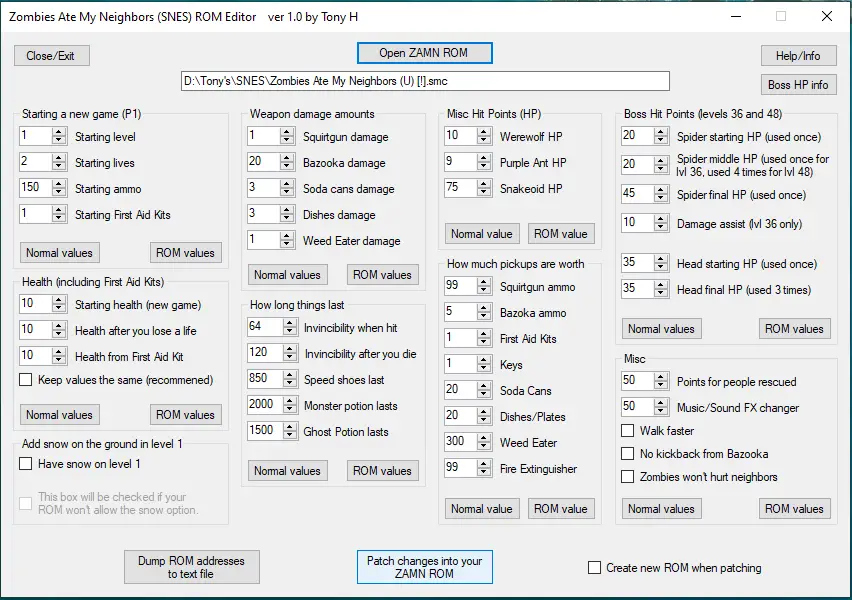Click ROM values under How long things last
Image resolution: width=852 pixels, height=600 pixels.
click(x=383, y=471)
